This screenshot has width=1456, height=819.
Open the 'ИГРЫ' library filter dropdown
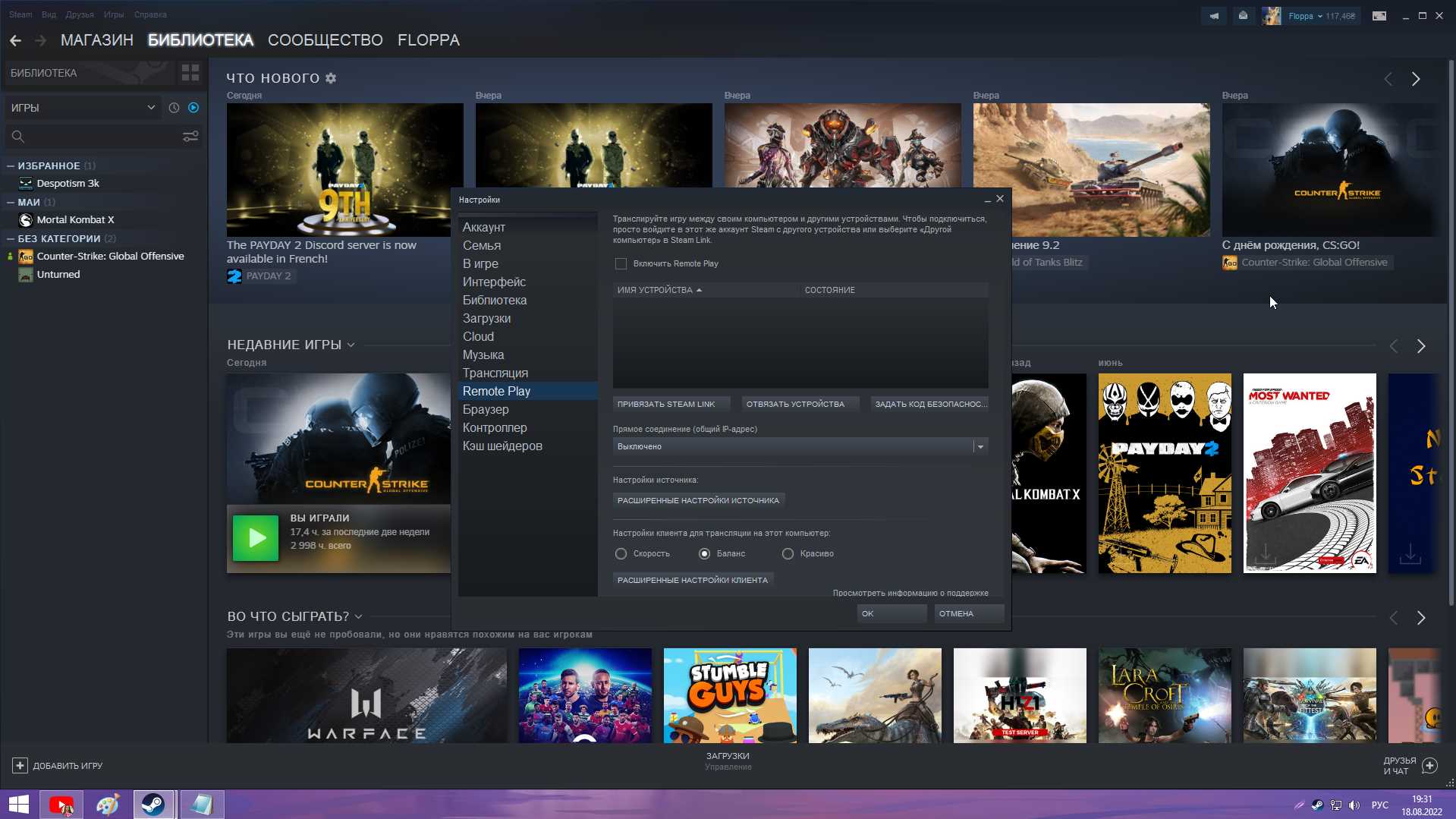tap(83, 108)
